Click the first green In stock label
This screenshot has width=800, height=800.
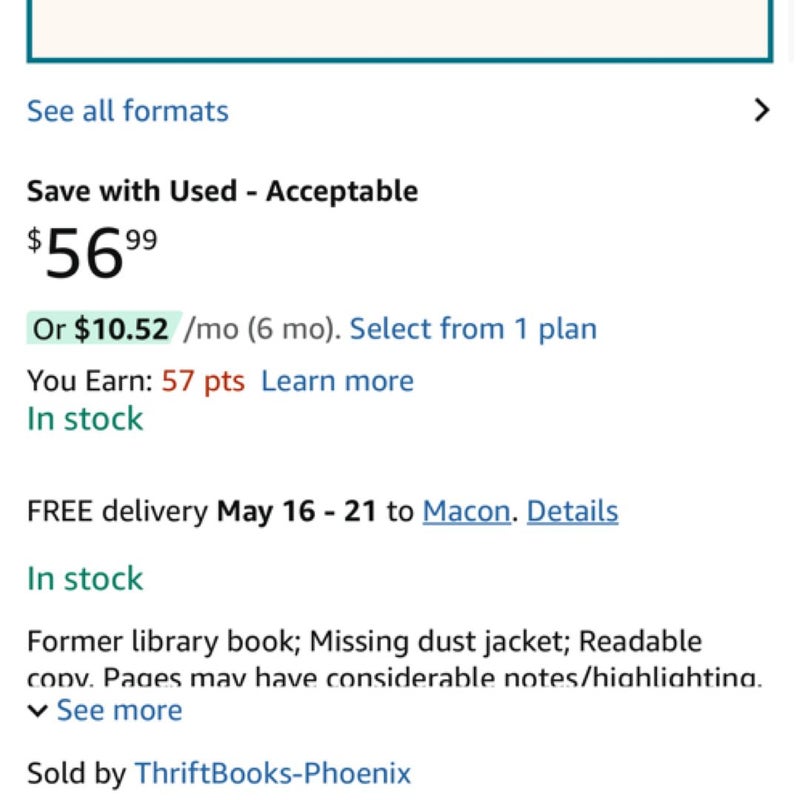[85, 419]
